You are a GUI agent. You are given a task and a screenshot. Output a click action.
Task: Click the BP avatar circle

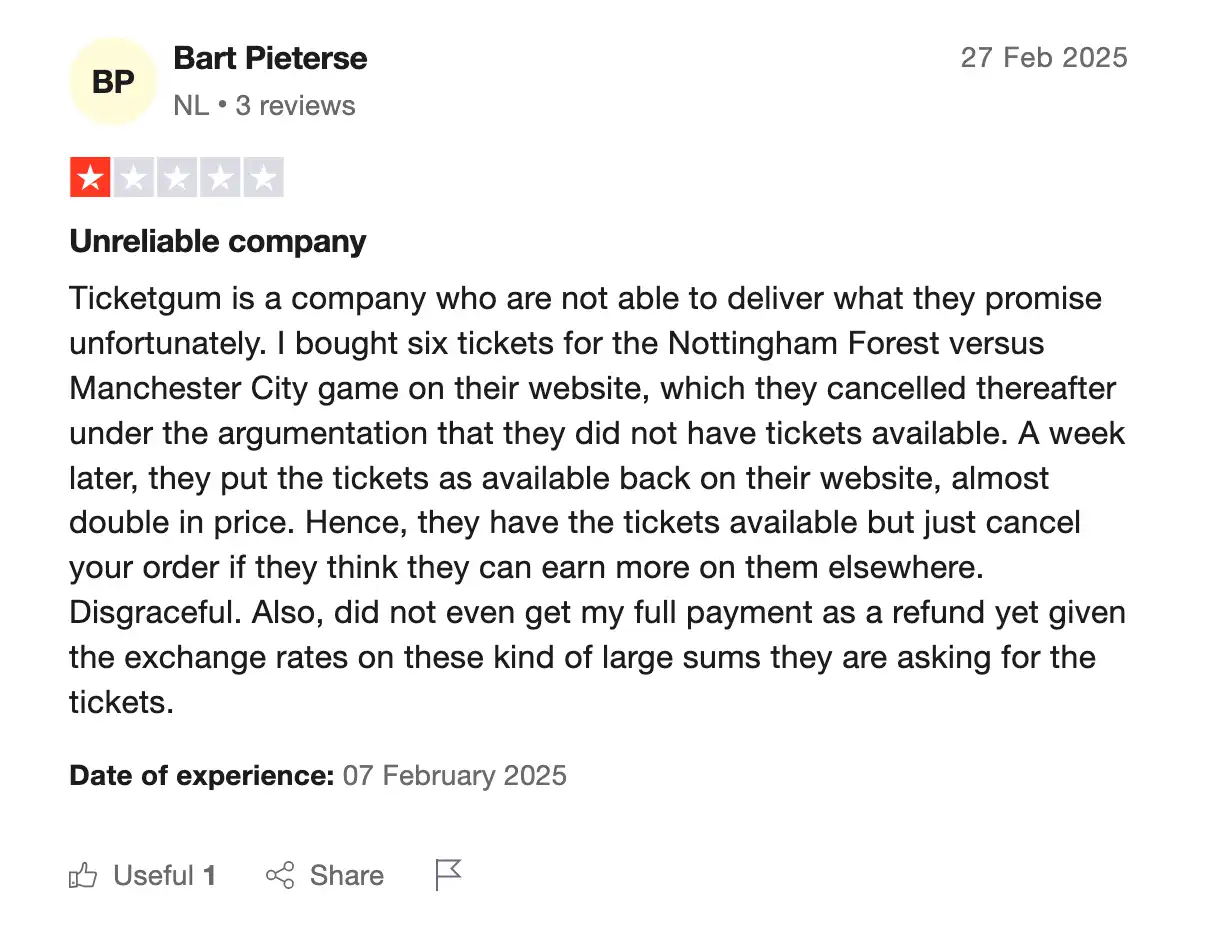[113, 81]
